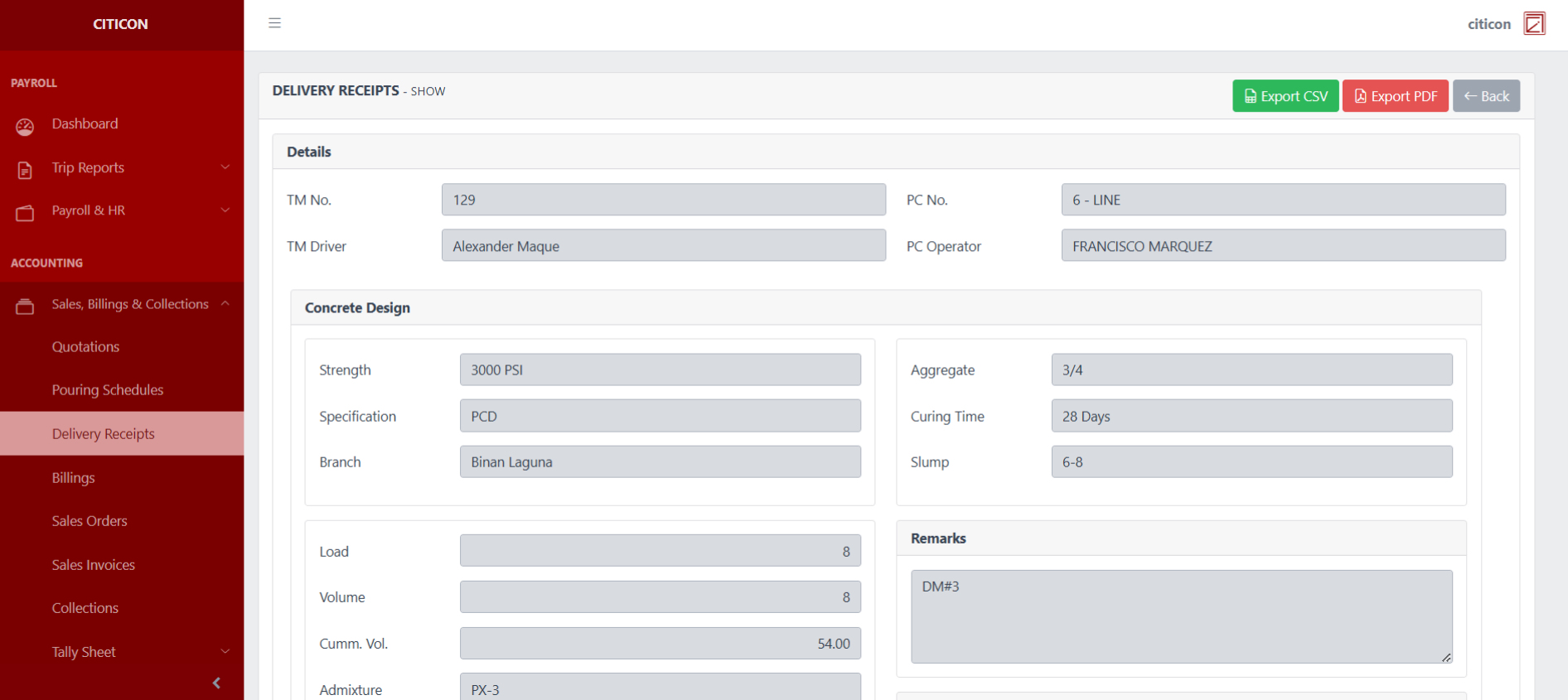This screenshot has height=700, width=1568.
Task: Open Quotations in the sidebar
Action: [x=85, y=347]
